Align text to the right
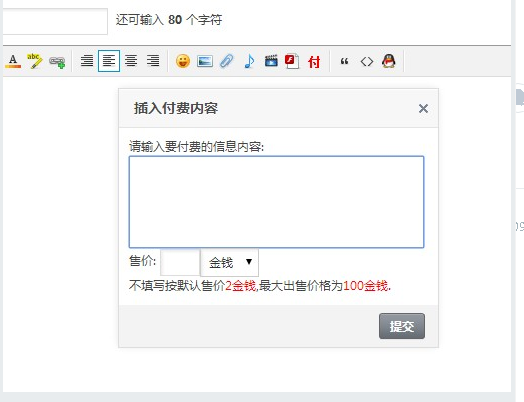 pos(153,61)
